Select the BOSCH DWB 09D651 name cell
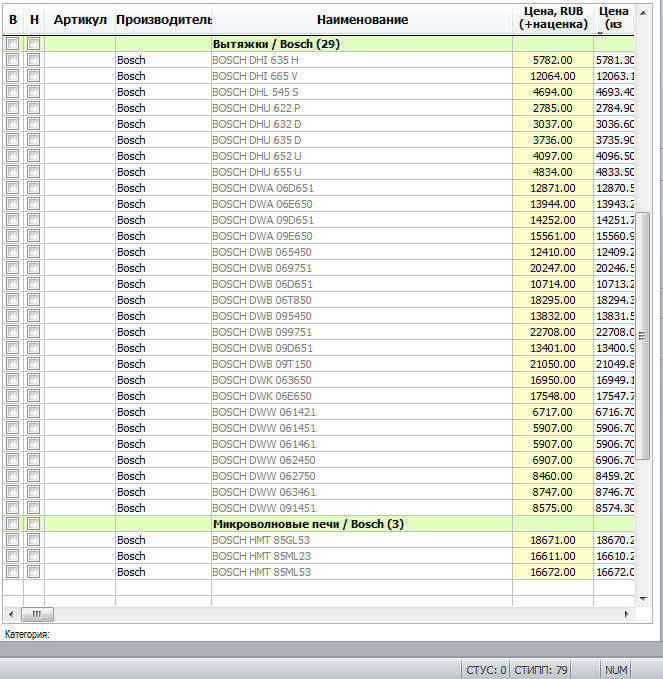663x679 pixels. [362, 348]
